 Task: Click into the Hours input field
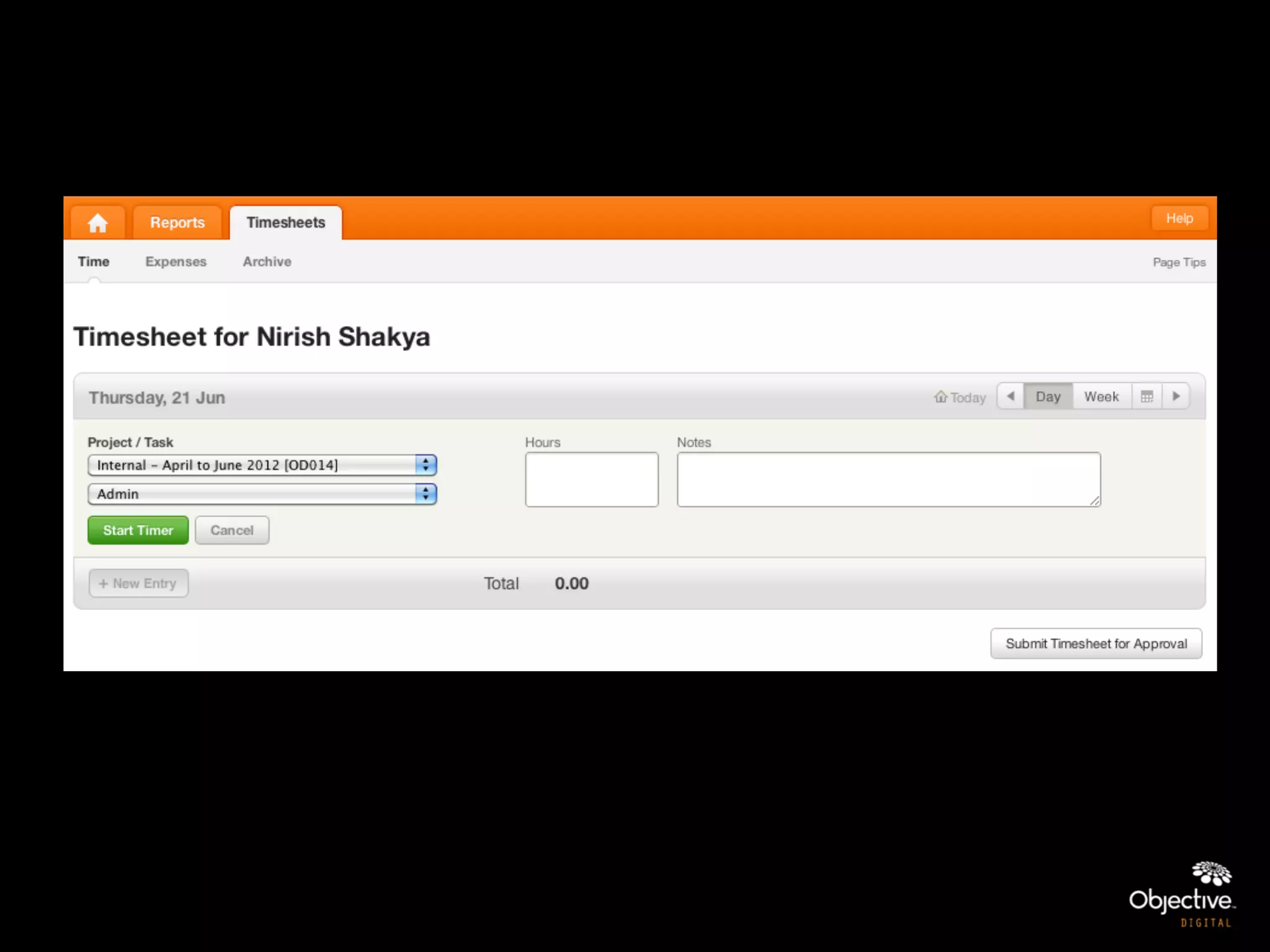point(592,479)
